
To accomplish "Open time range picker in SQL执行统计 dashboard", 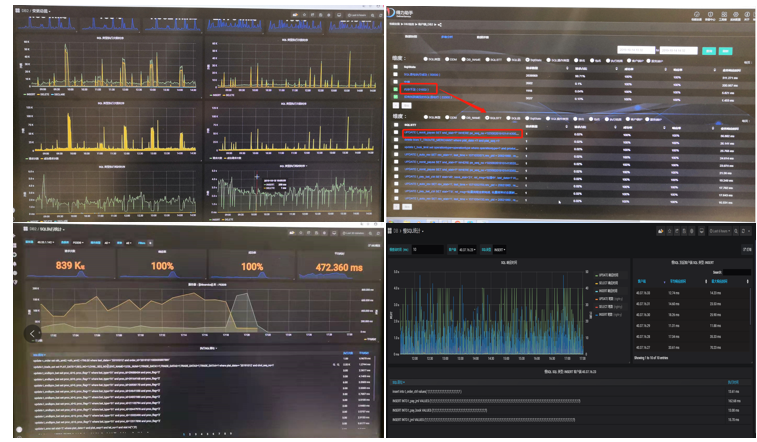I will 353,233.
